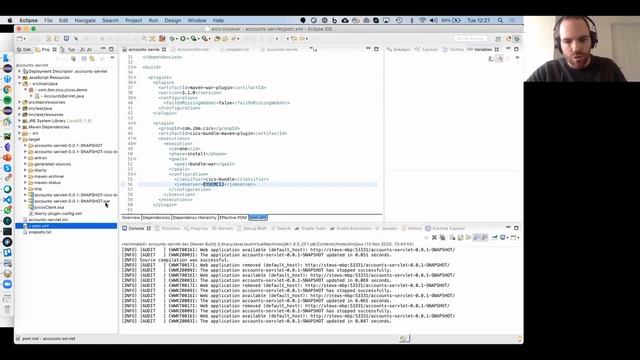Click the External Tools run icon

coord(204,39)
